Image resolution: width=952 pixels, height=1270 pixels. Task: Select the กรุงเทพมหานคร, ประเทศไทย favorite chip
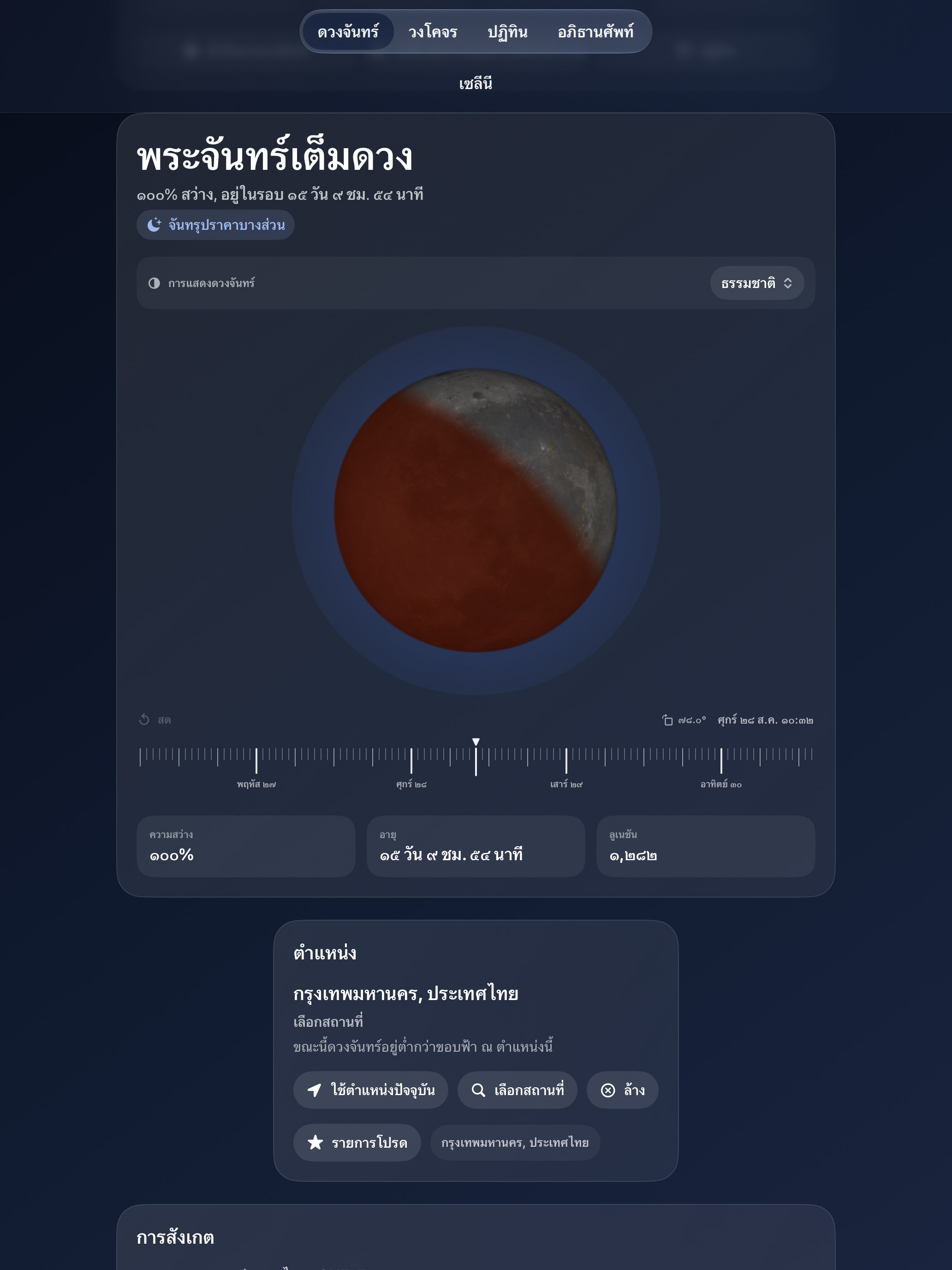(515, 1143)
